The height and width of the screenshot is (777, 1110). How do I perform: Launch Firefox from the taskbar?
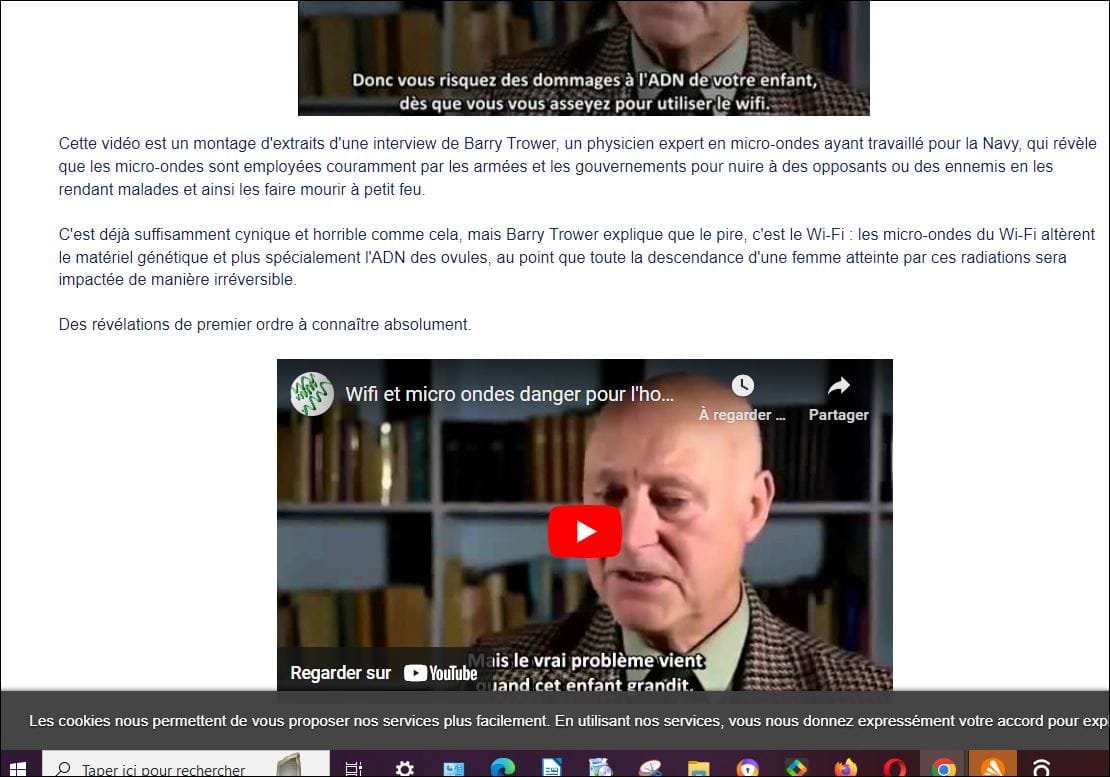(x=845, y=768)
